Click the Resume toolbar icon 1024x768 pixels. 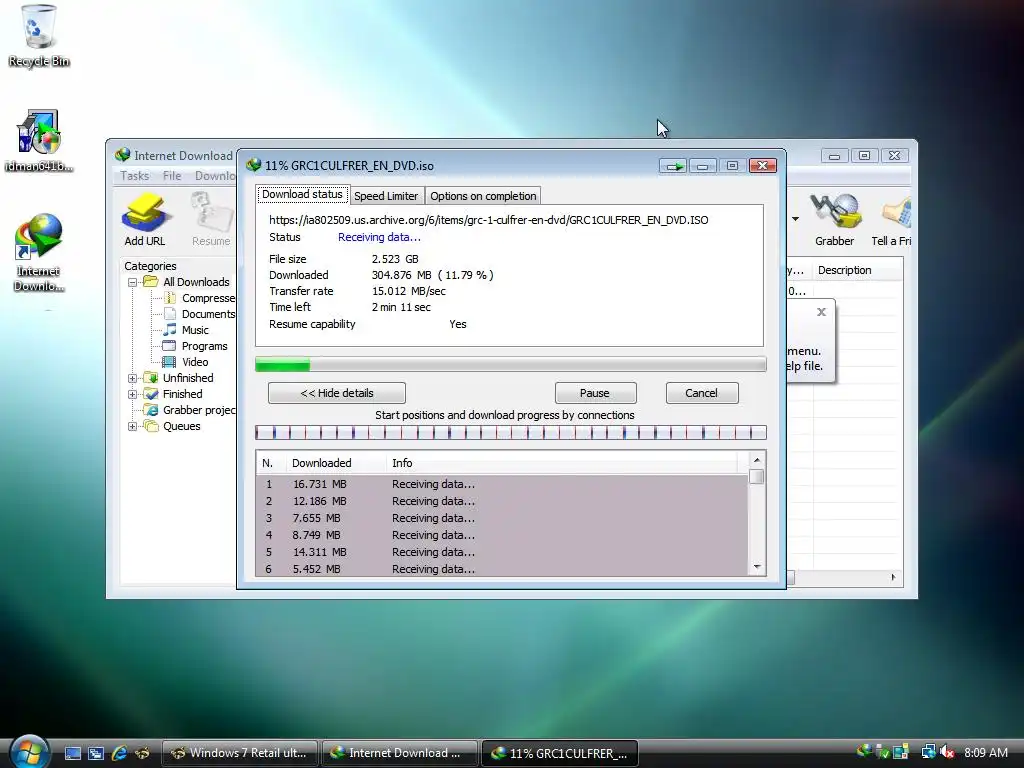click(211, 219)
